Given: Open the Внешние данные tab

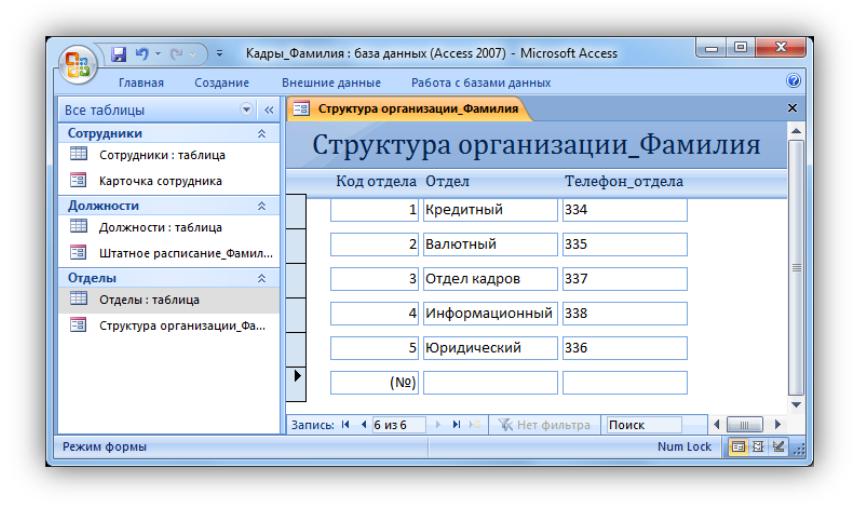Looking at the screenshot, I should click(x=331, y=83).
